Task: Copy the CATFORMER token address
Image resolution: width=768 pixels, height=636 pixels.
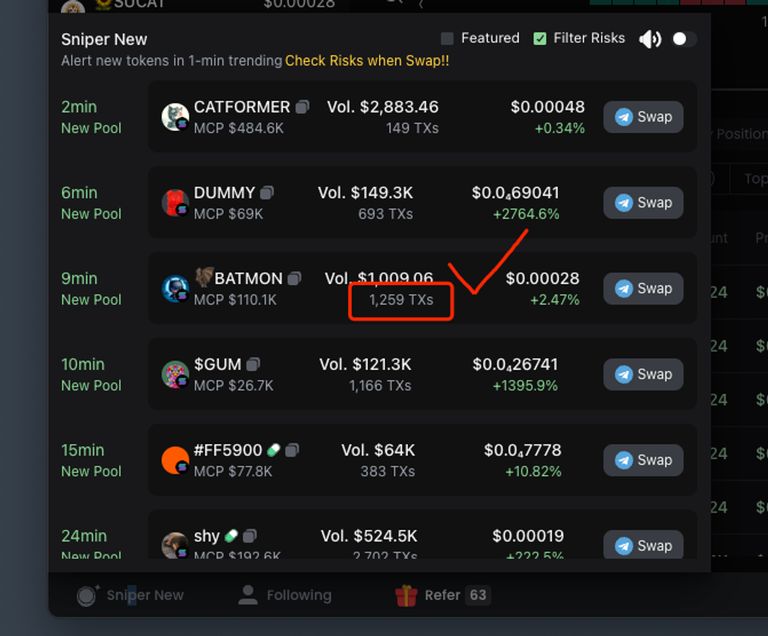Action: click(x=302, y=107)
